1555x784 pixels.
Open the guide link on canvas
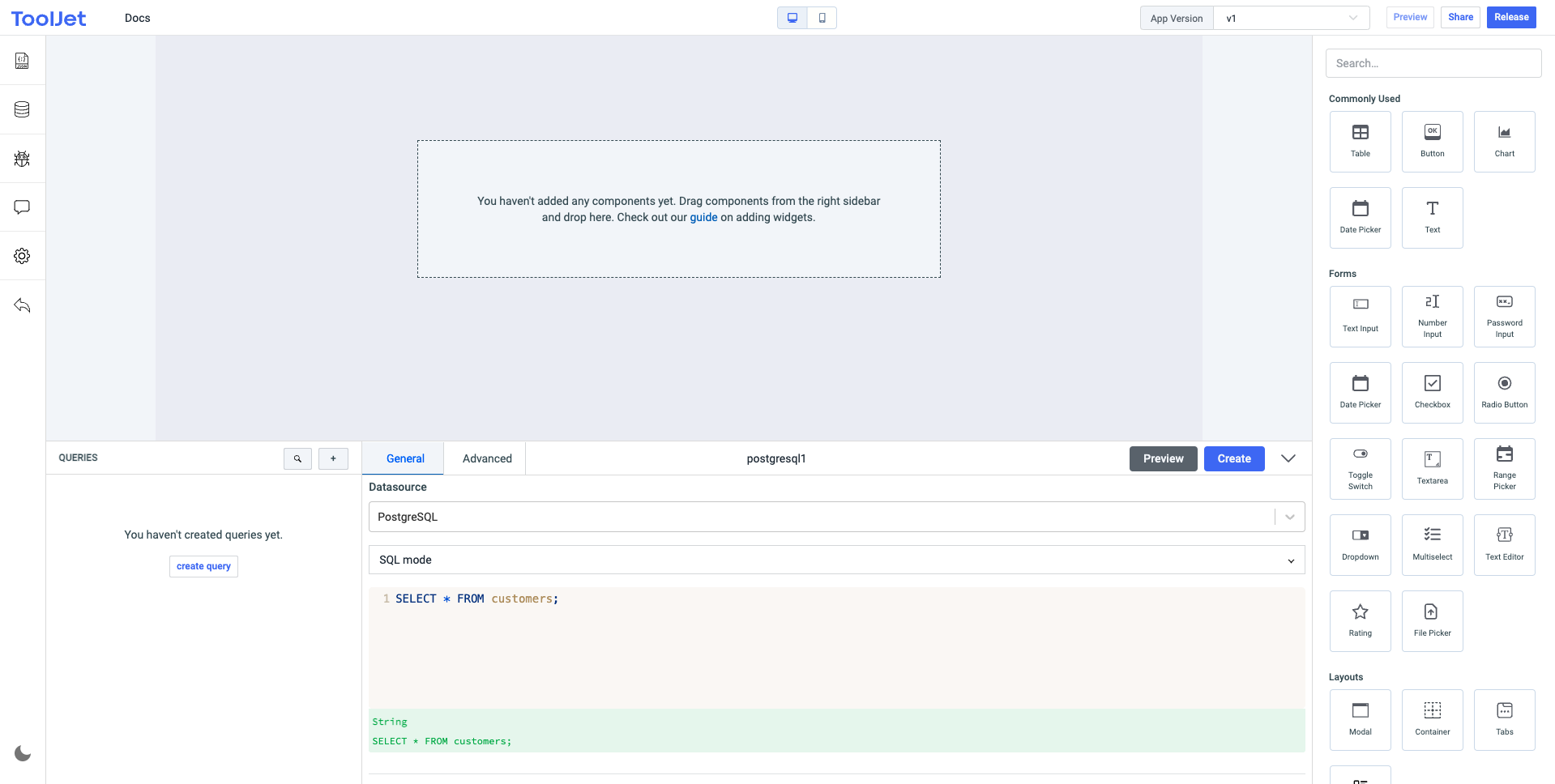[x=703, y=217]
